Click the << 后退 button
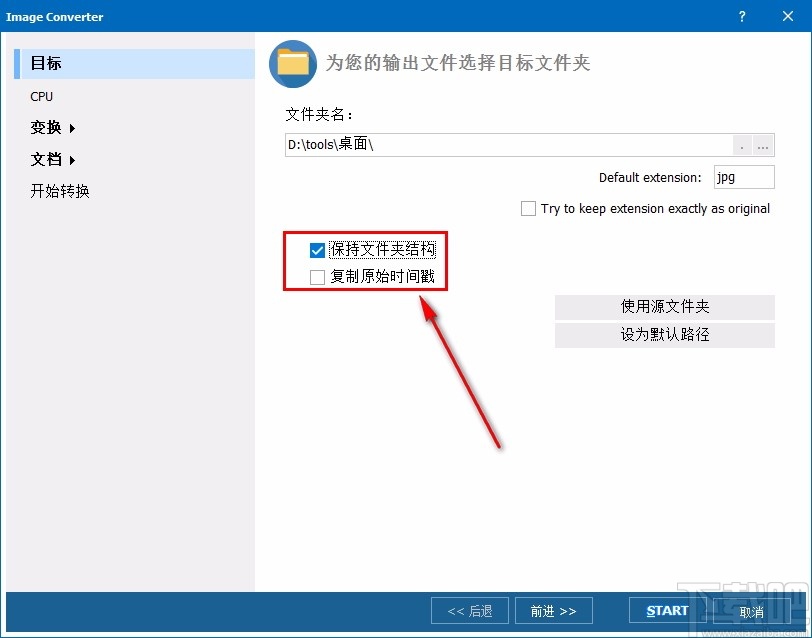Screen dimensions: 812x638 (x=470, y=611)
